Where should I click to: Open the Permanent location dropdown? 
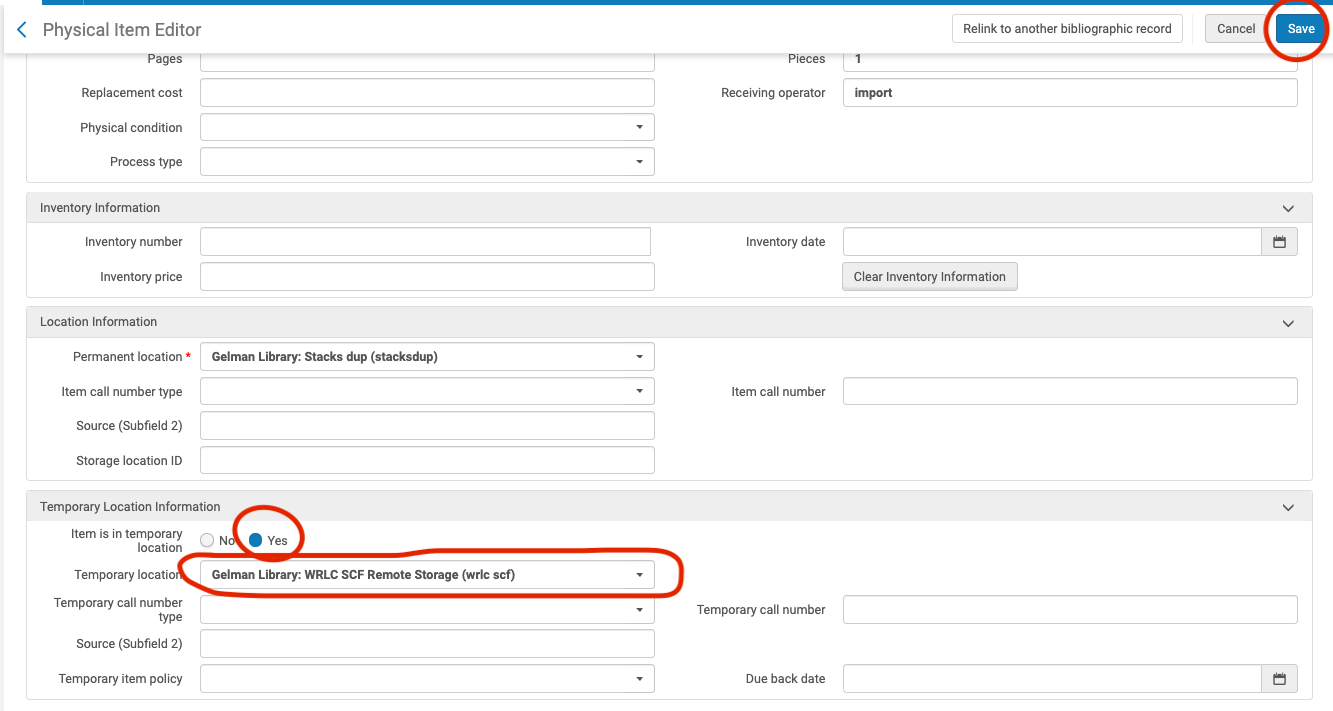[427, 357]
